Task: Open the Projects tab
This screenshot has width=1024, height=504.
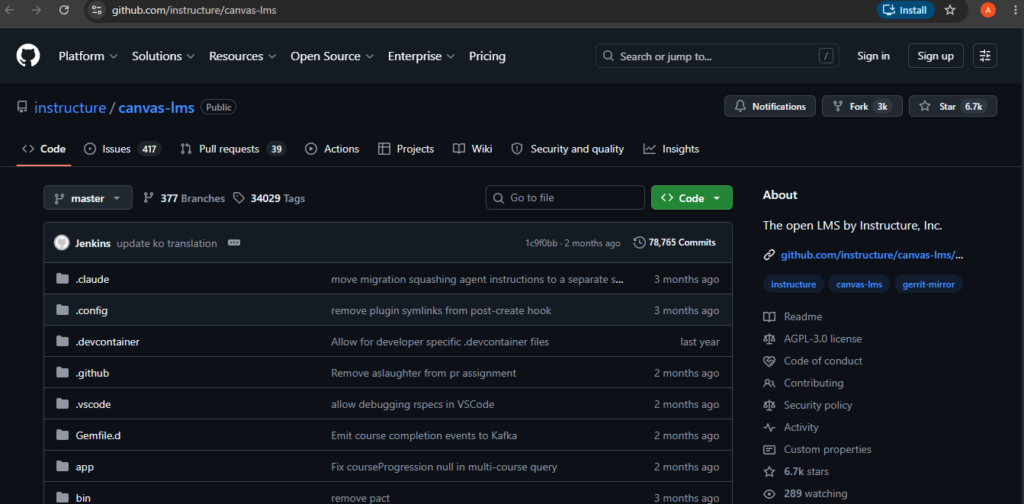Action: tap(406, 149)
